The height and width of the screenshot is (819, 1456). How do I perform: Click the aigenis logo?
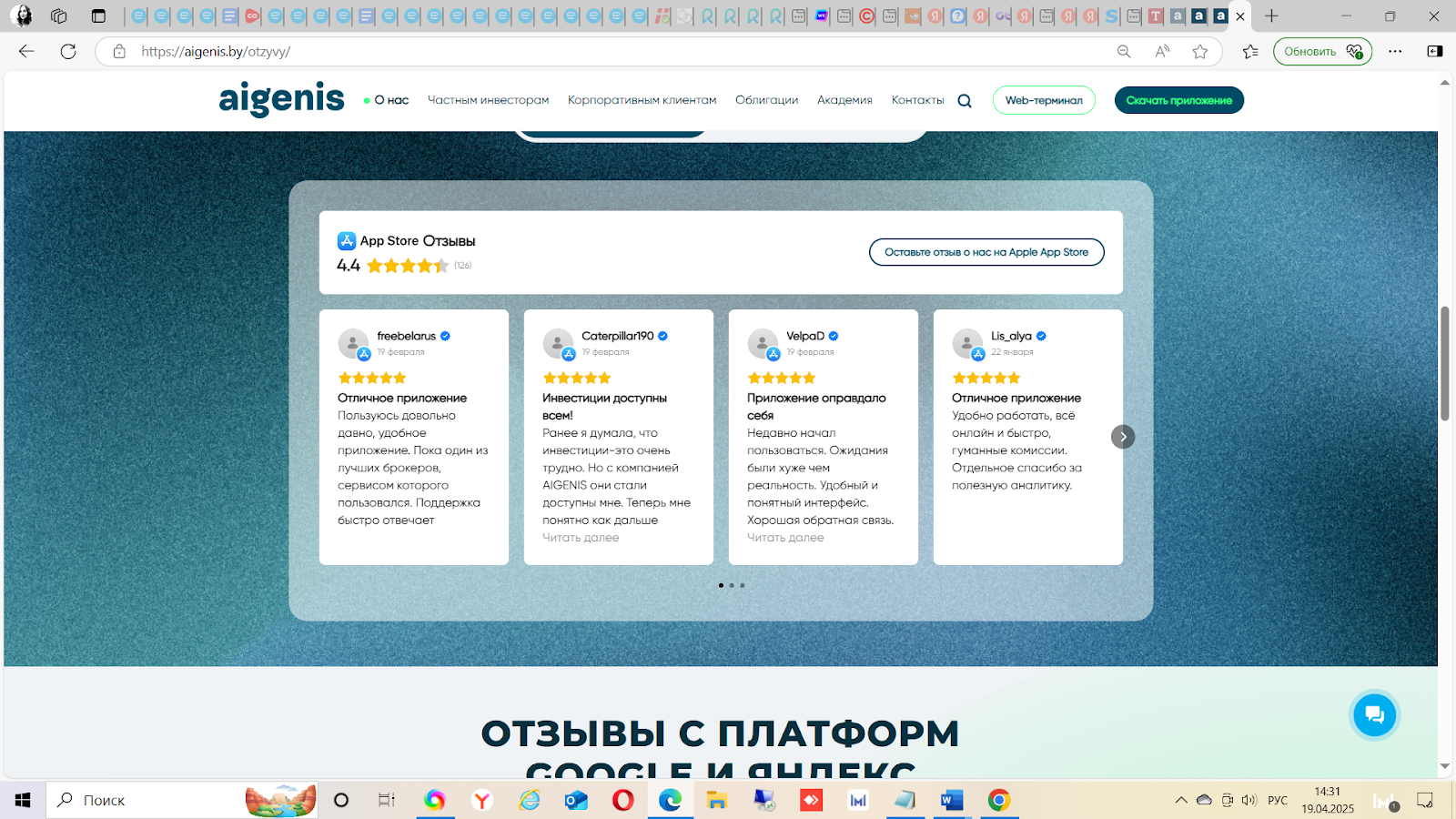281,98
